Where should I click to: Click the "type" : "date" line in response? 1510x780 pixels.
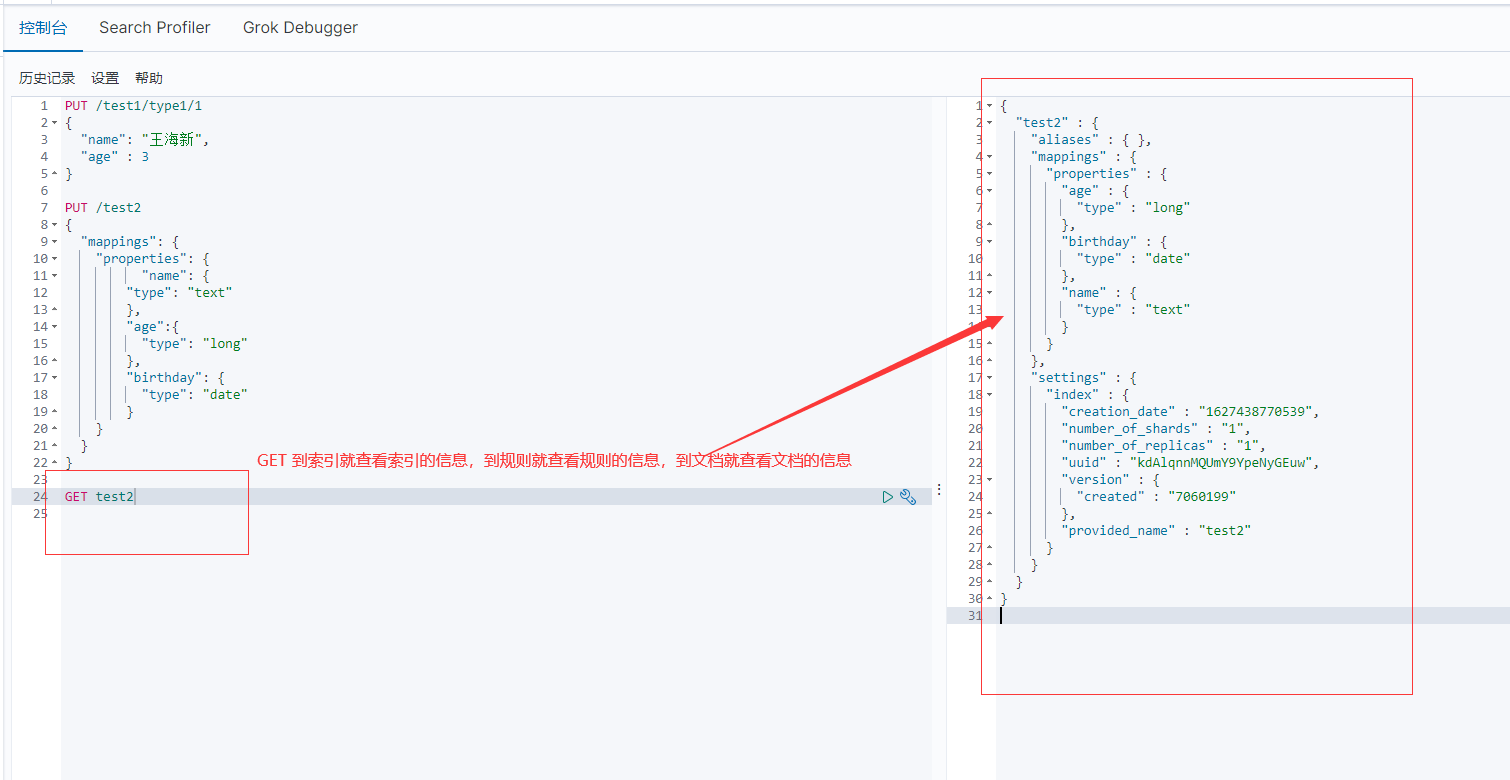coord(1133,259)
